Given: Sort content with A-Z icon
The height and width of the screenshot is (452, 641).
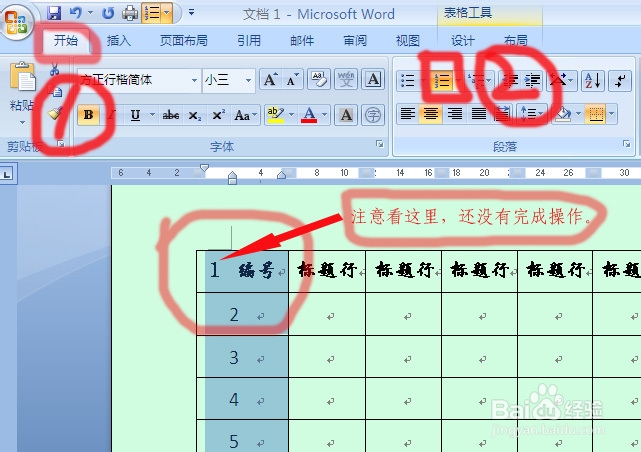Looking at the screenshot, I should point(592,81).
